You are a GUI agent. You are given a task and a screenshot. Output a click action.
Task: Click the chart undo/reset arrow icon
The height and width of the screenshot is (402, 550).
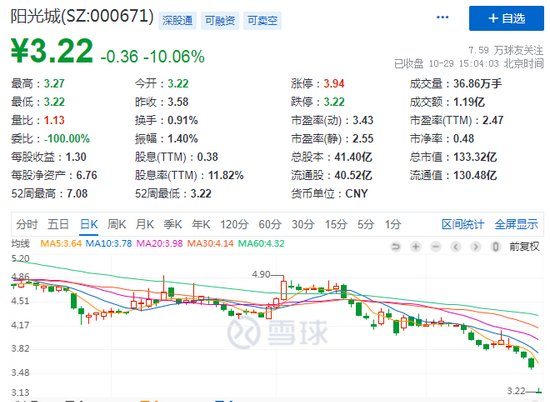pyautogui.click(x=396, y=247)
